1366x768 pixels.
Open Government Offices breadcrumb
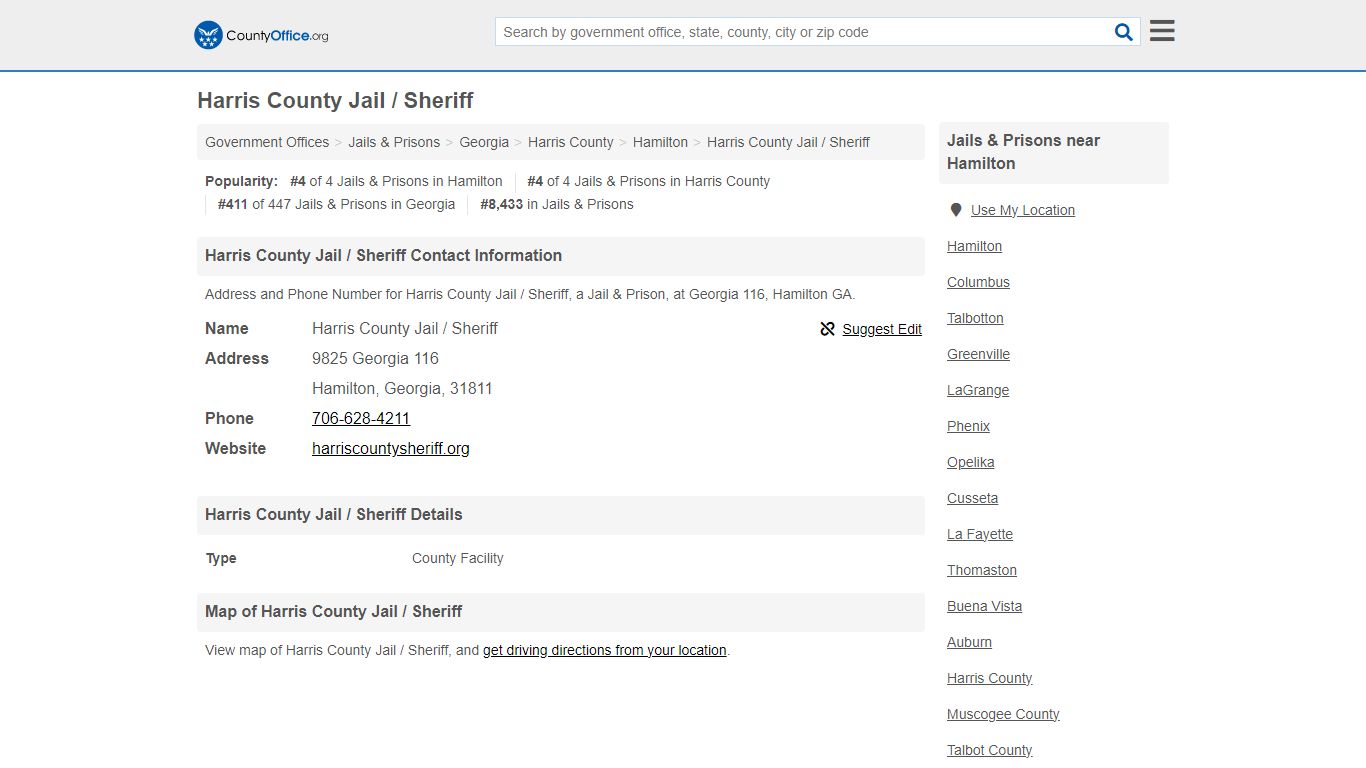click(x=267, y=142)
